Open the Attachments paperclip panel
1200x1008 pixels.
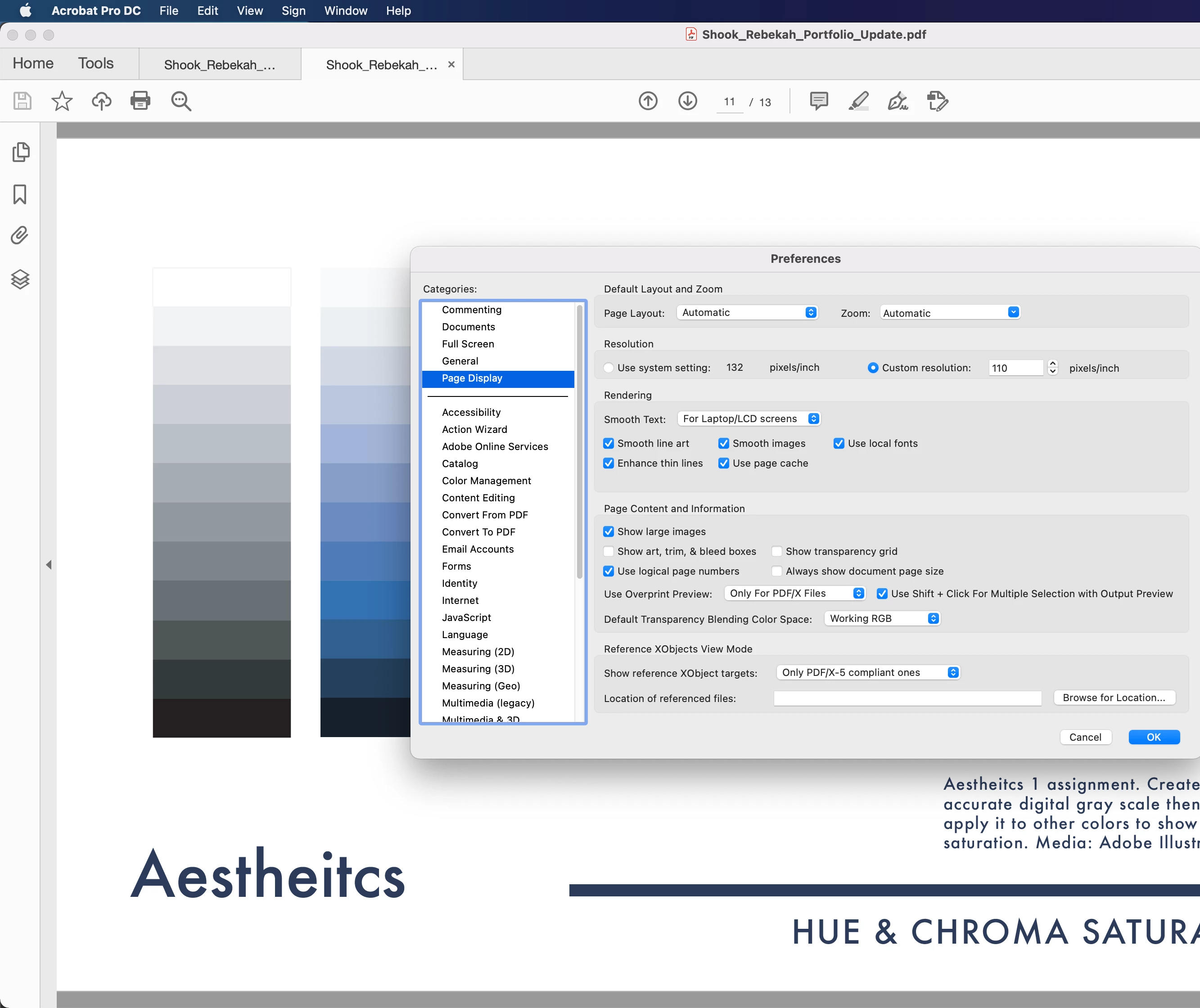19,235
